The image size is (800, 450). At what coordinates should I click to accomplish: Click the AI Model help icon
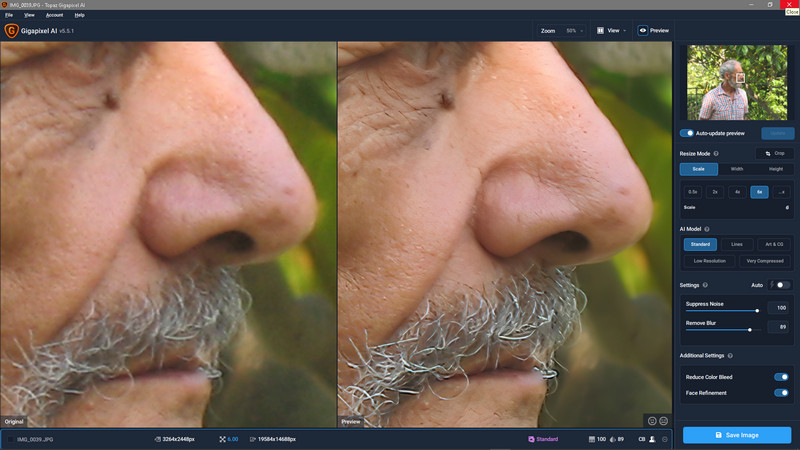[707, 229]
